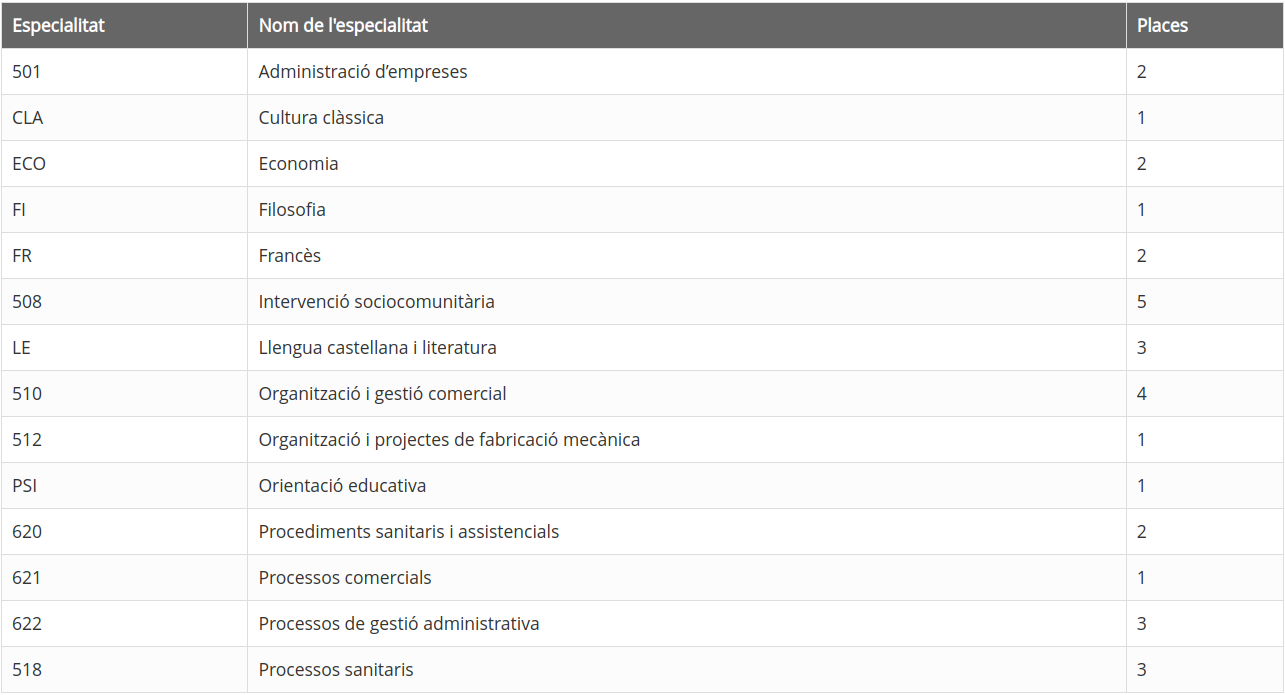Click the Processos comercials cell
Image resolution: width=1285 pixels, height=695 pixels.
coord(687,578)
